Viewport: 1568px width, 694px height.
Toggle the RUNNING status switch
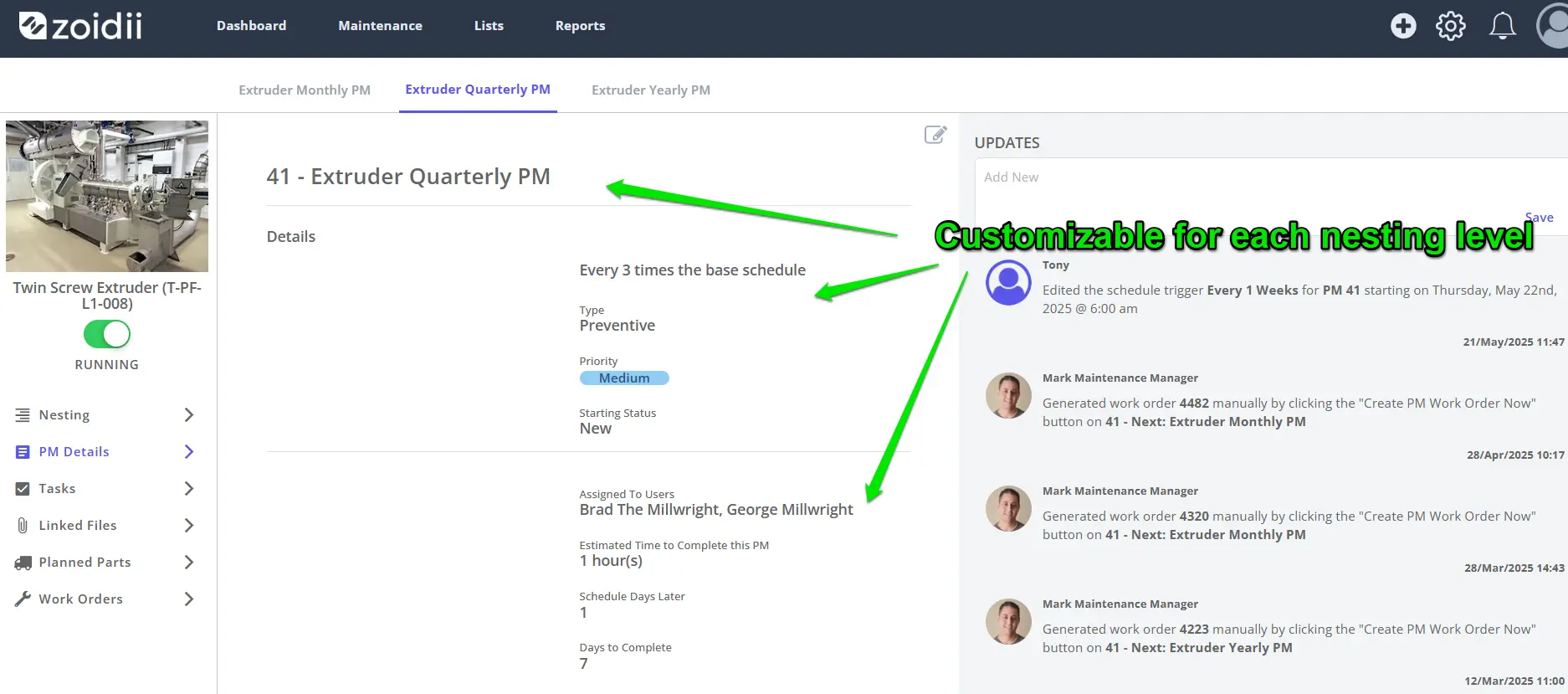tap(107, 335)
